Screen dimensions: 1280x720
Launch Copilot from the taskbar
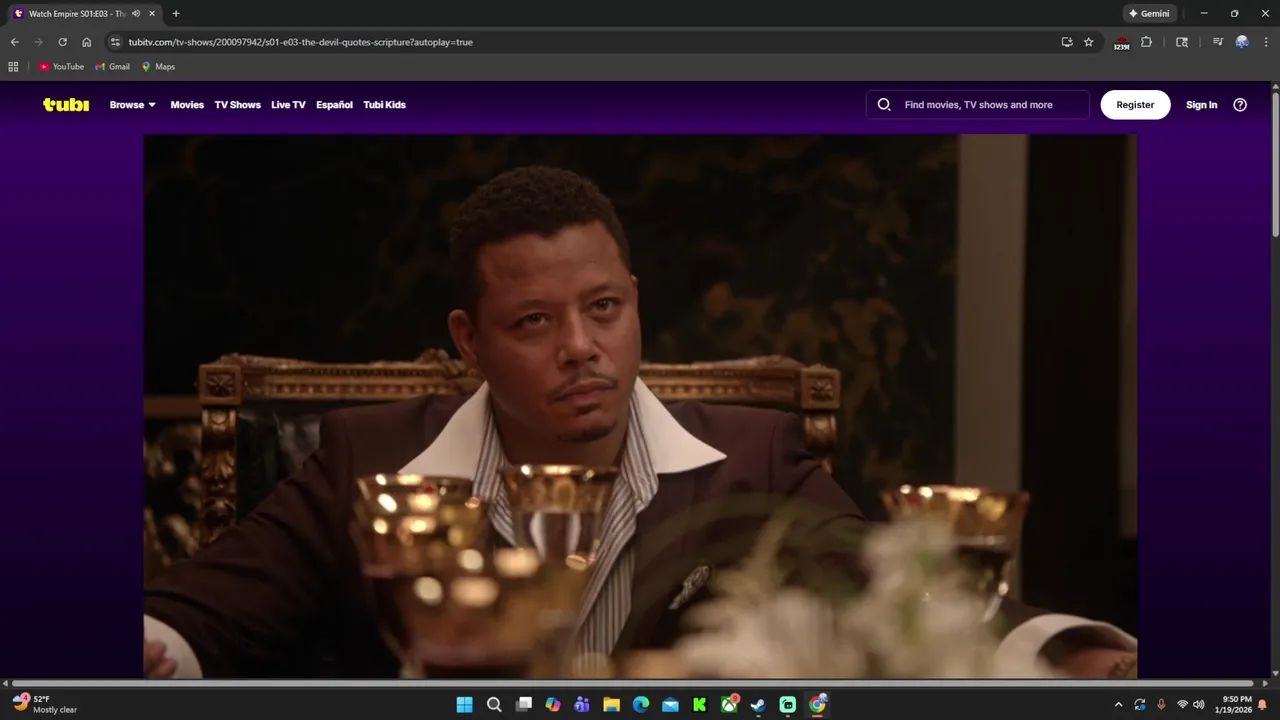point(553,704)
